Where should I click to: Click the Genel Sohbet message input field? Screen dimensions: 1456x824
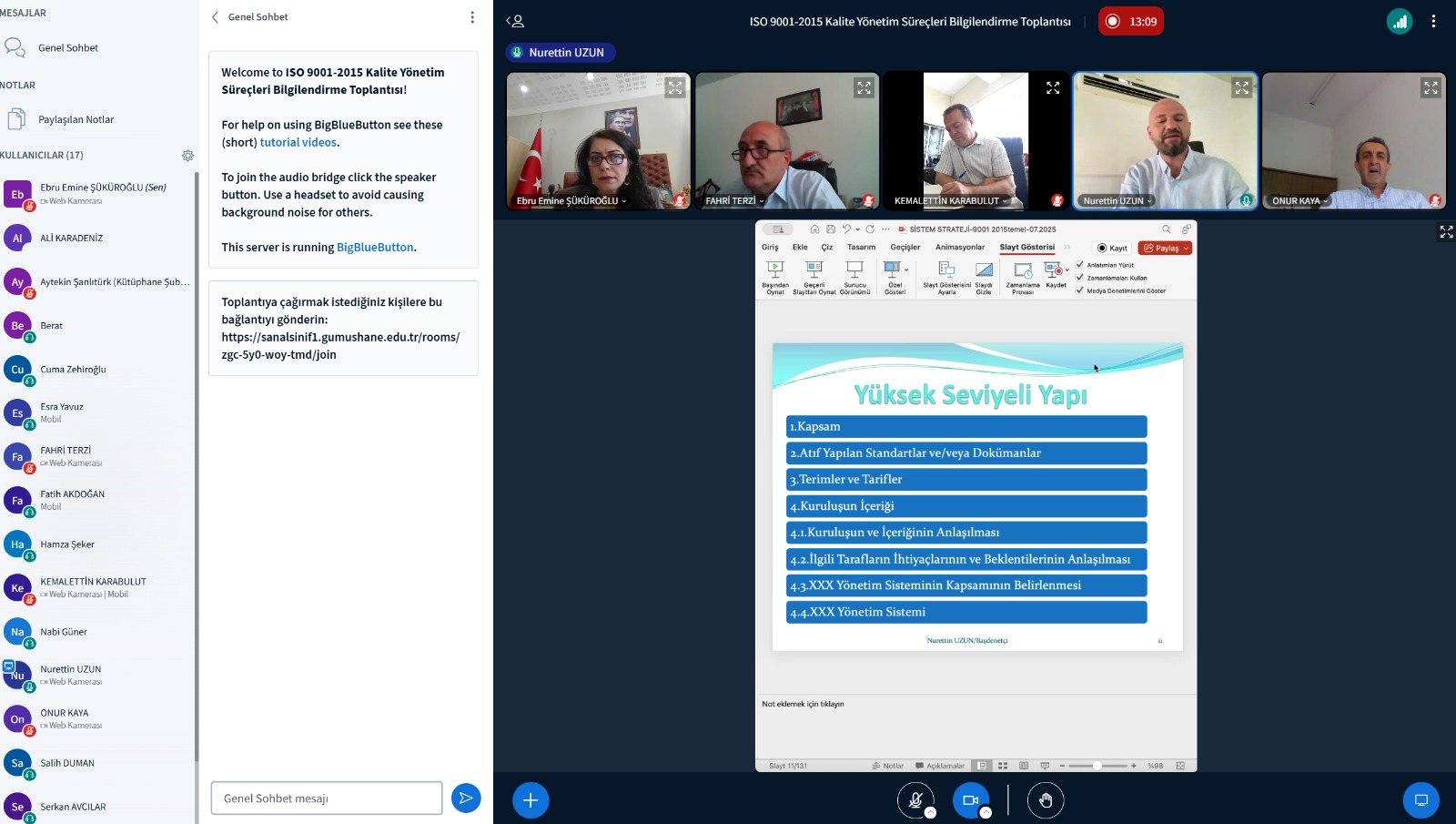pyautogui.click(x=327, y=799)
